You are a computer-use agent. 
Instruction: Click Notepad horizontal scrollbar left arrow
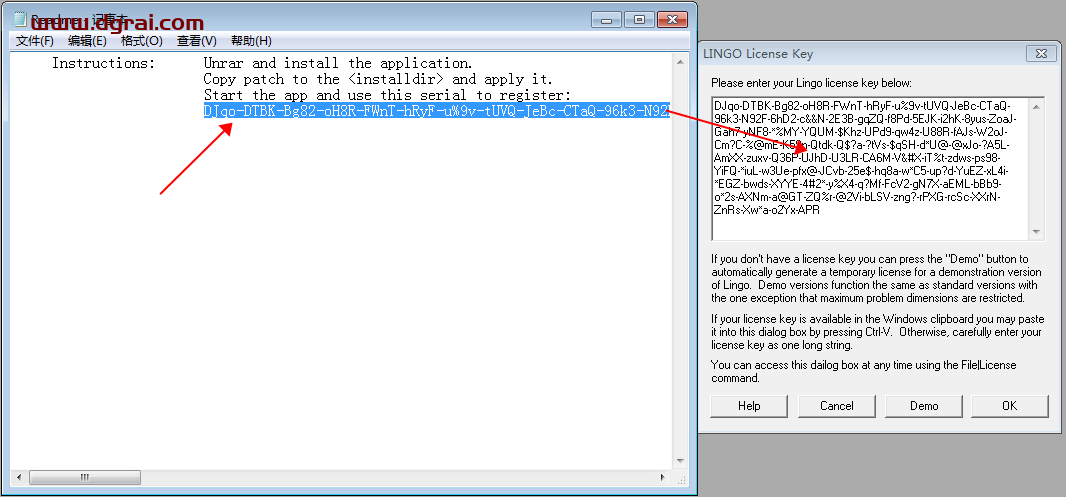(x=19, y=477)
